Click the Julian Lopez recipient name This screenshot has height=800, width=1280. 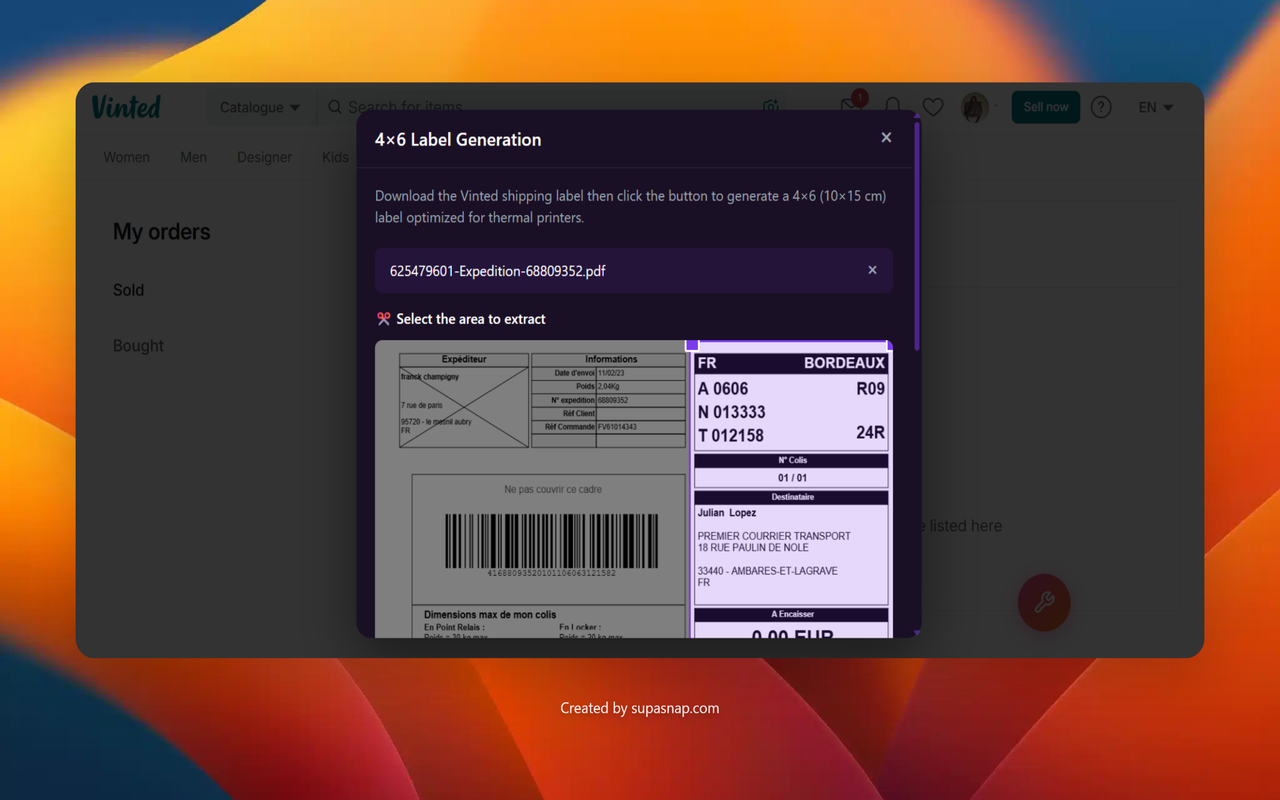pos(727,513)
